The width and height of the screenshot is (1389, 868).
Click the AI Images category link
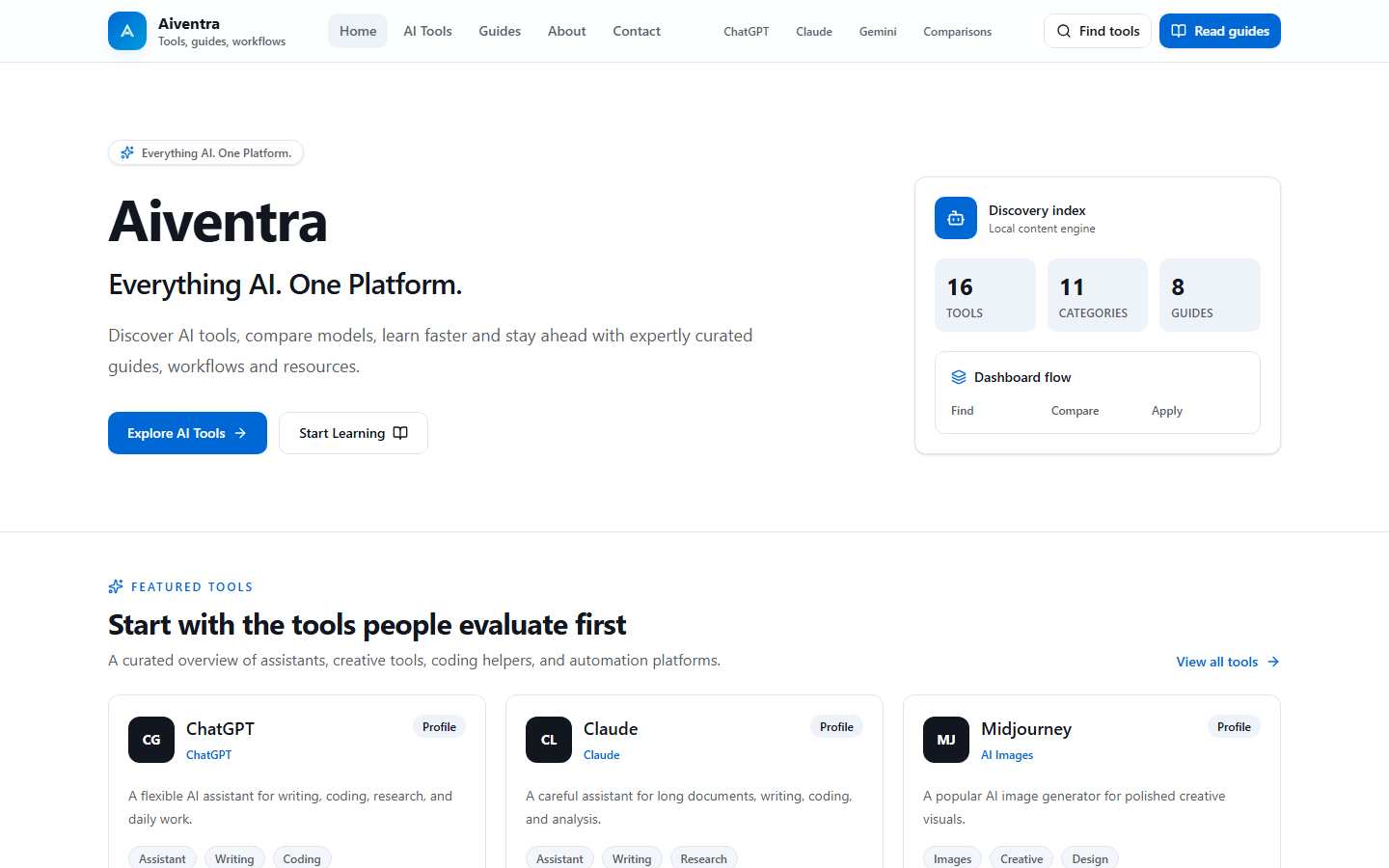(1007, 755)
